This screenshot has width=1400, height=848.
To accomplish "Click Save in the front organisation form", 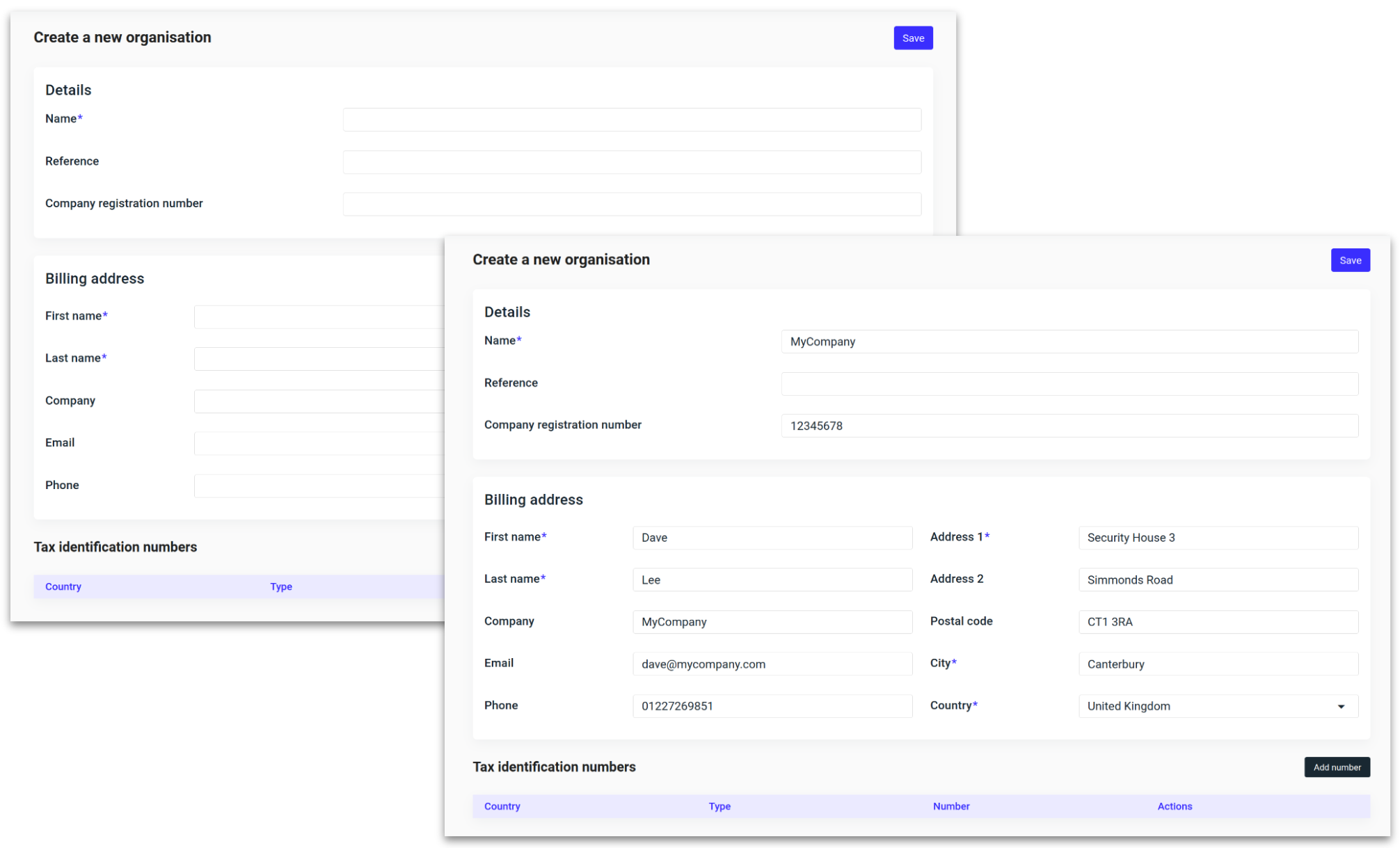I will click(x=1350, y=260).
